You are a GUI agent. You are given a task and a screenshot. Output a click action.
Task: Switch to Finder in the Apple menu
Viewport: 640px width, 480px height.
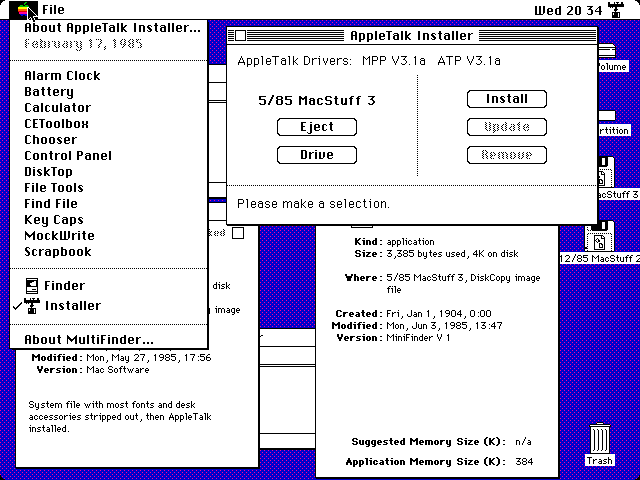point(64,286)
